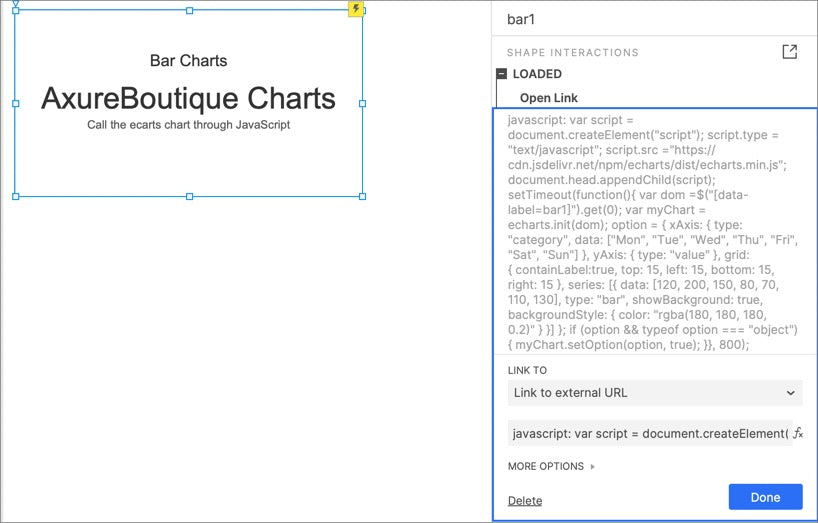
Task: Click the LINK TO label
Action: pyautogui.click(x=527, y=370)
